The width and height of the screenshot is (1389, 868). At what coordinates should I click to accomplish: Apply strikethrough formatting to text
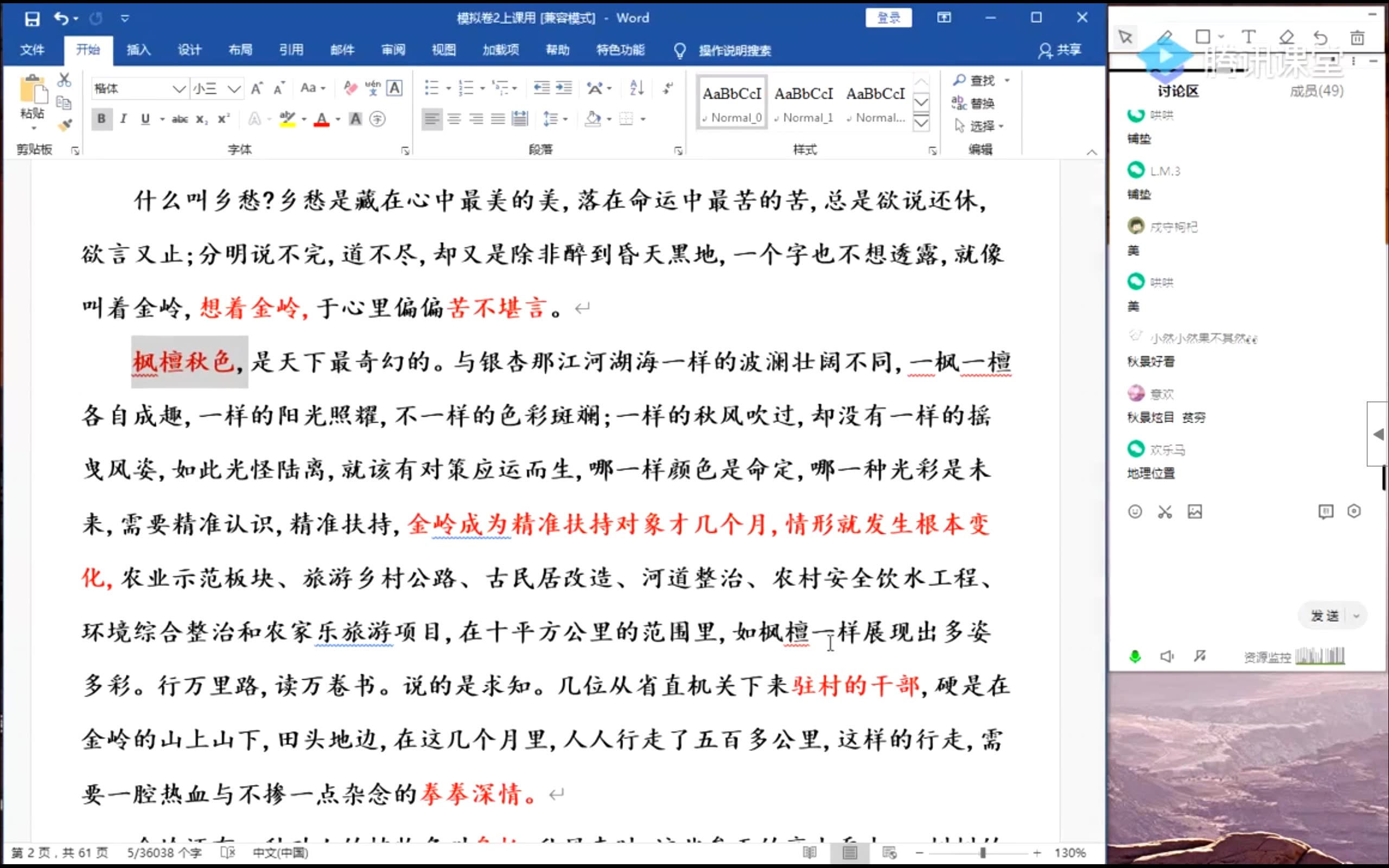pos(180,119)
